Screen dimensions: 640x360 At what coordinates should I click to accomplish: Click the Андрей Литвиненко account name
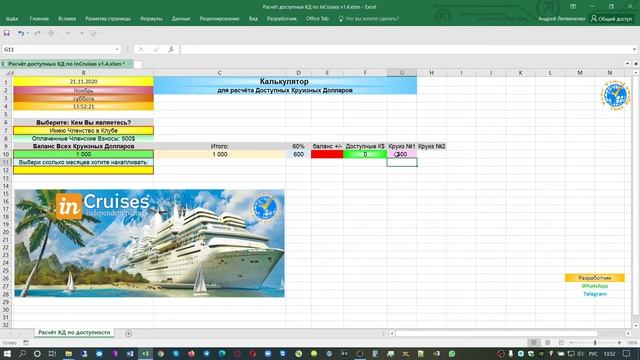click(x=561, y=19)
